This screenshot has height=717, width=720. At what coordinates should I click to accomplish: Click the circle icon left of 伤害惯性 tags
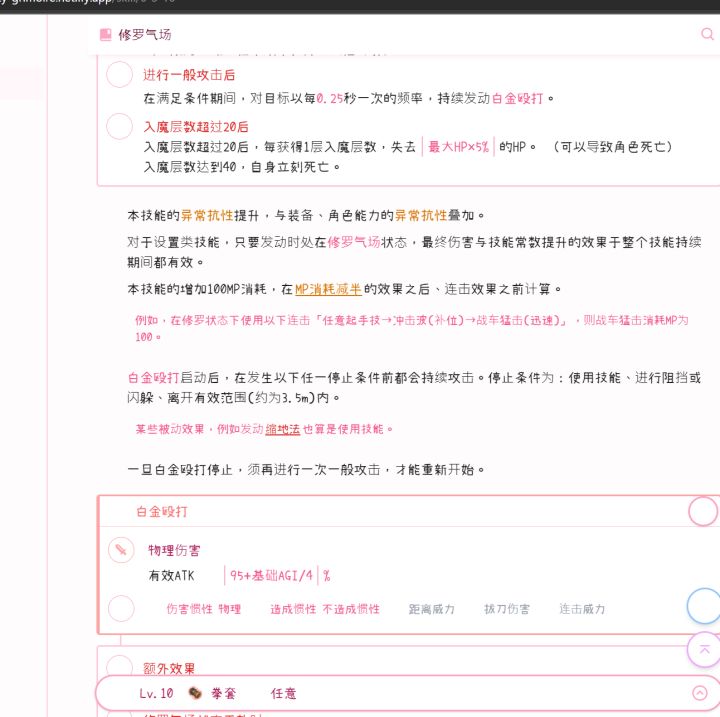(x=121, y=609)
